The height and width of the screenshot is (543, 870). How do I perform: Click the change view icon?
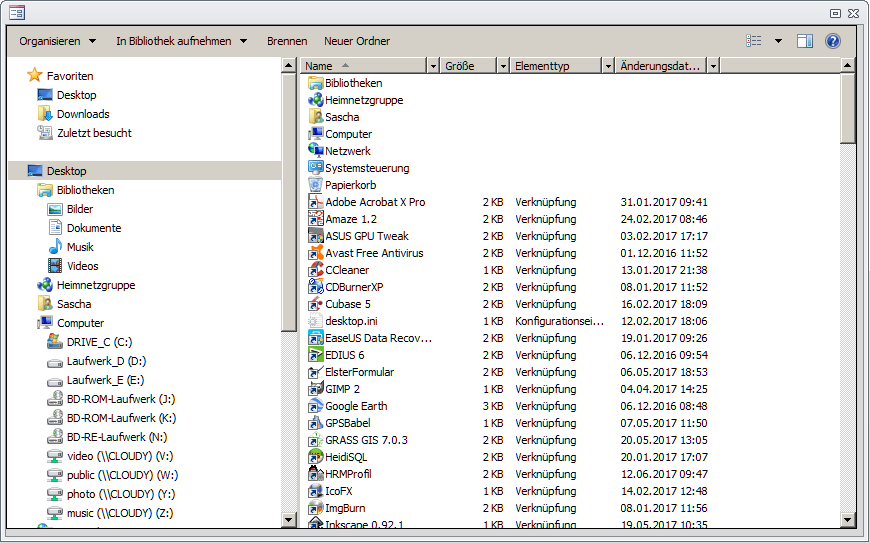click(x=753, y=41)
